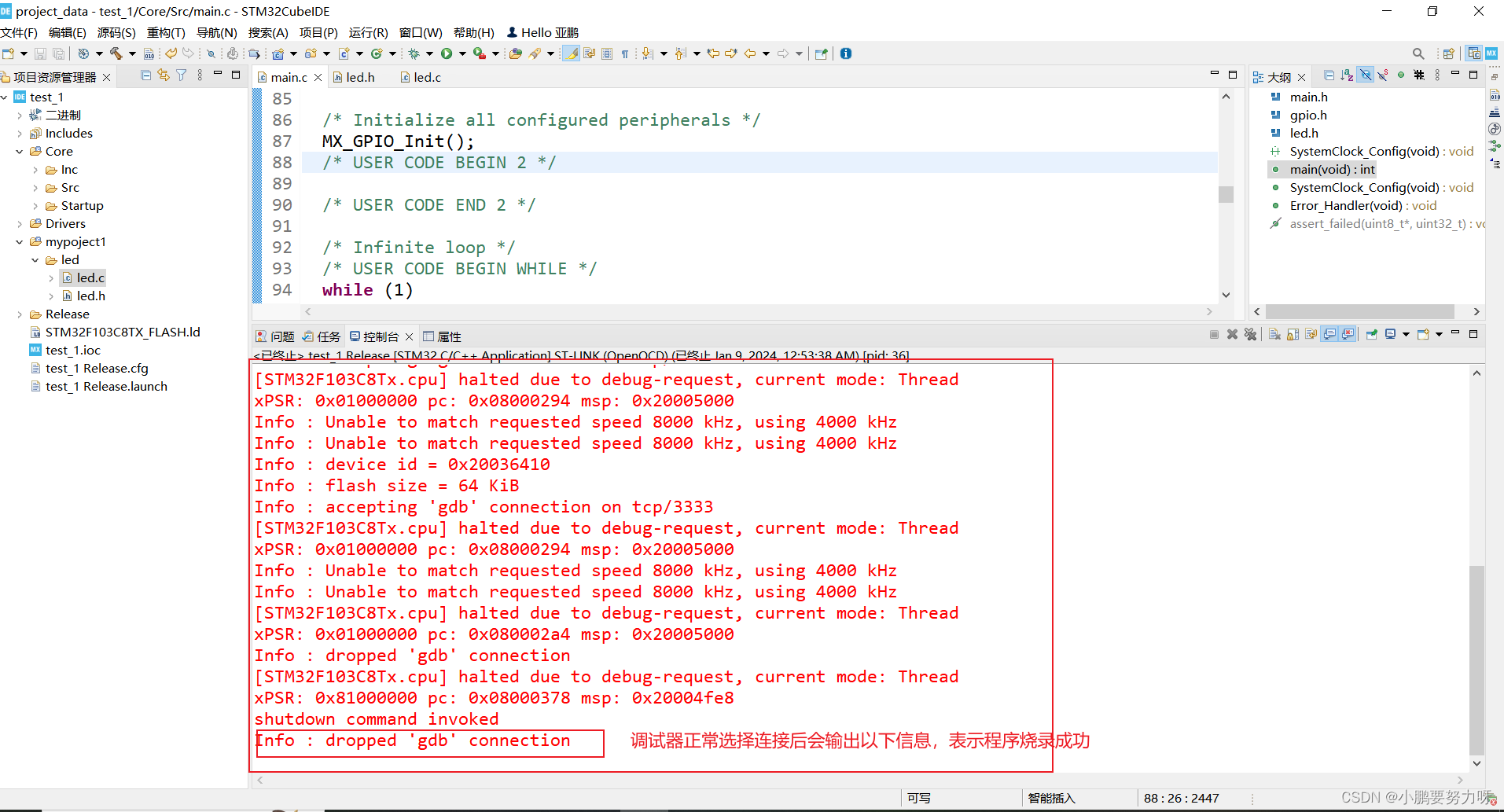The image size is (1504, 812).
Task: Click the Next Annotation icon
Action: click(x=647, y=53)
